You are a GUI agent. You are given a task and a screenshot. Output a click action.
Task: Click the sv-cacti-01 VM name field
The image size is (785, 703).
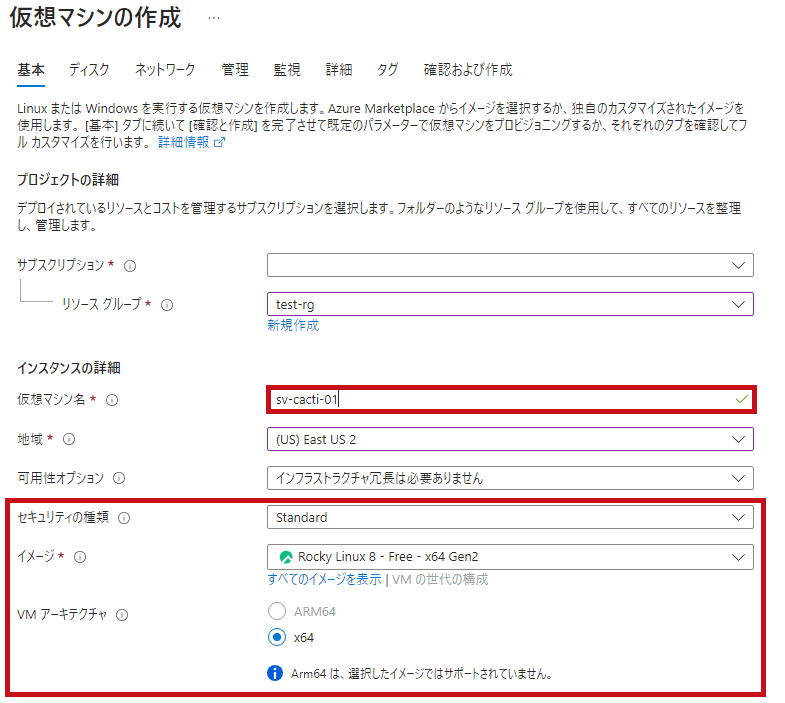pyautogui.click(x=511, y=400)
